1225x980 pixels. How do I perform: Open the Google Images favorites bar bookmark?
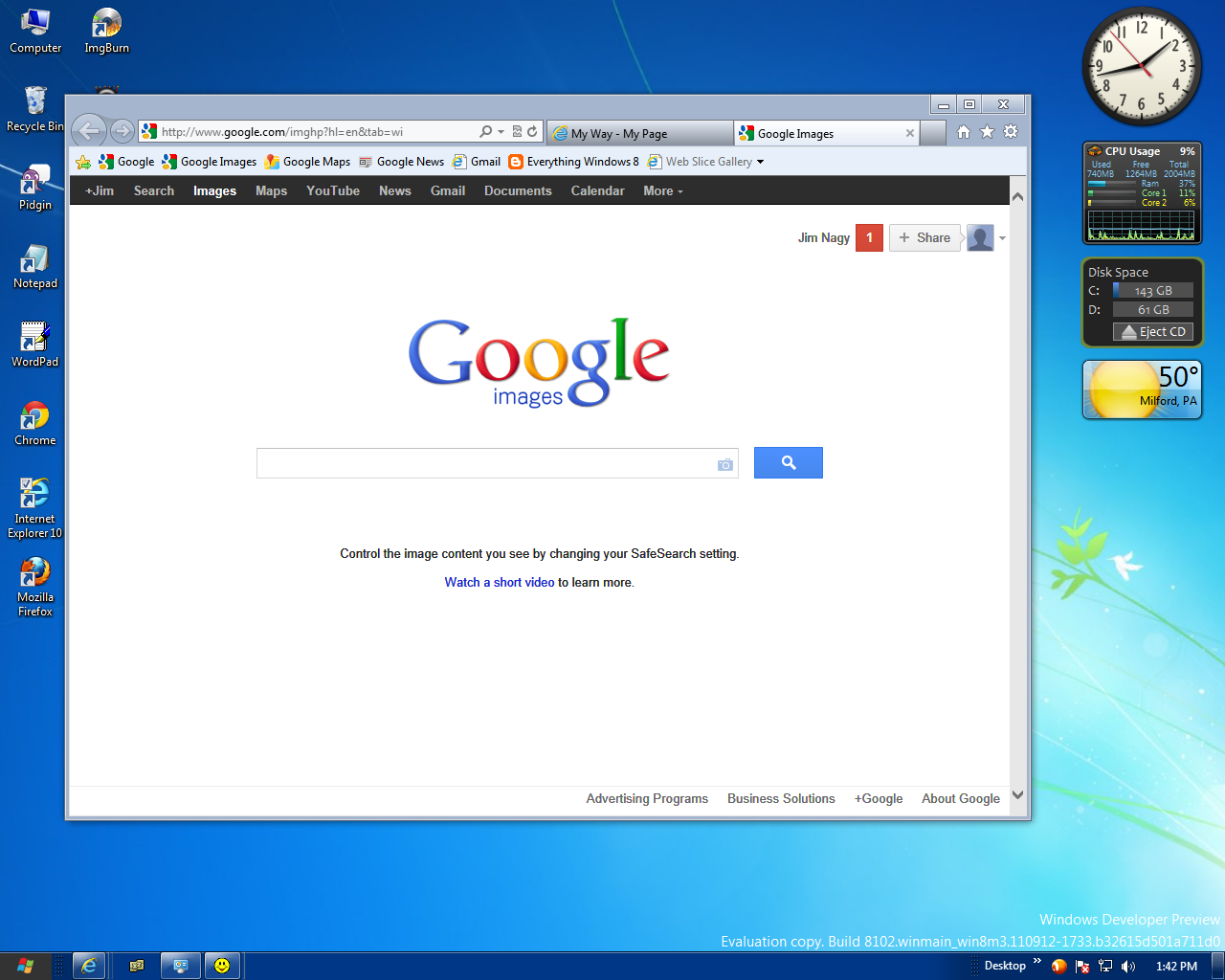coord(210,162)
